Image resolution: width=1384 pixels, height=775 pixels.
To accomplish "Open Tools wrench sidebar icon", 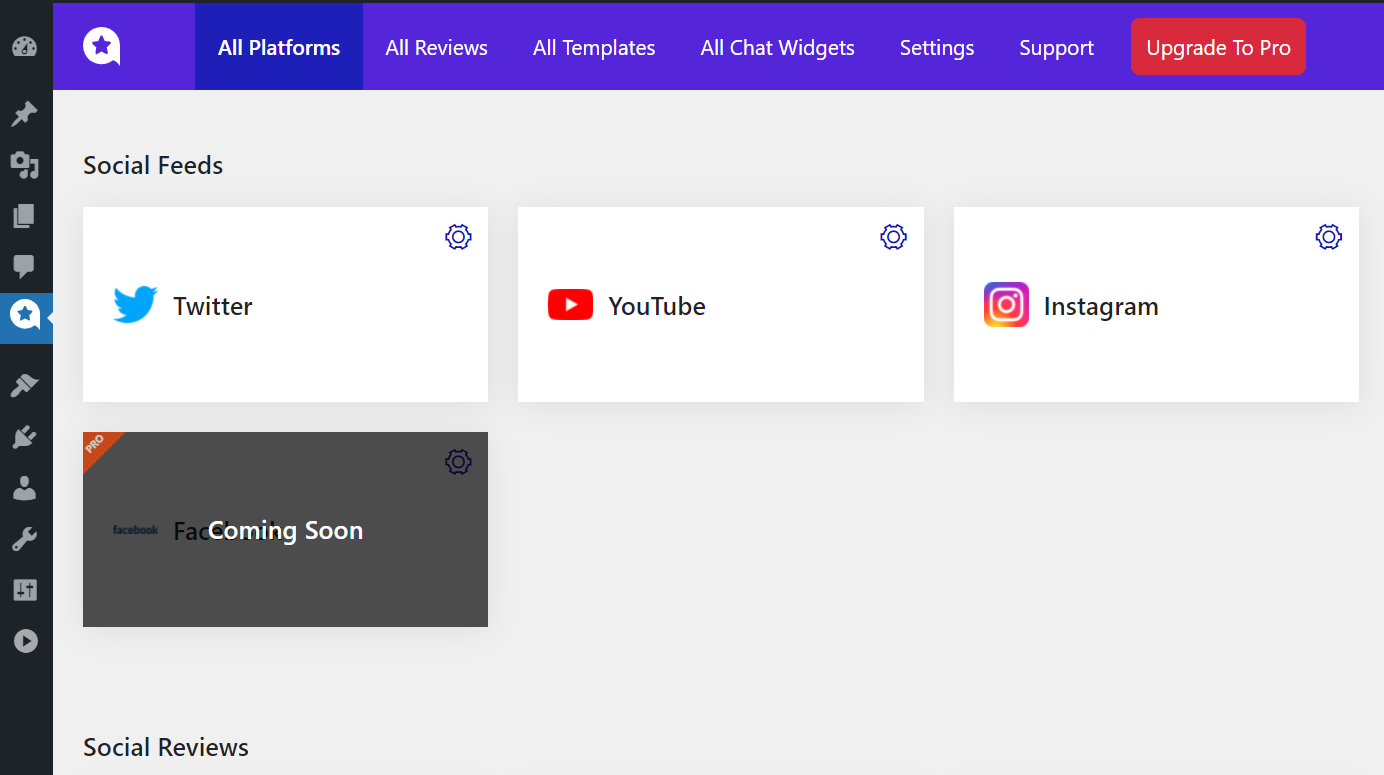I will coord(25,540).
